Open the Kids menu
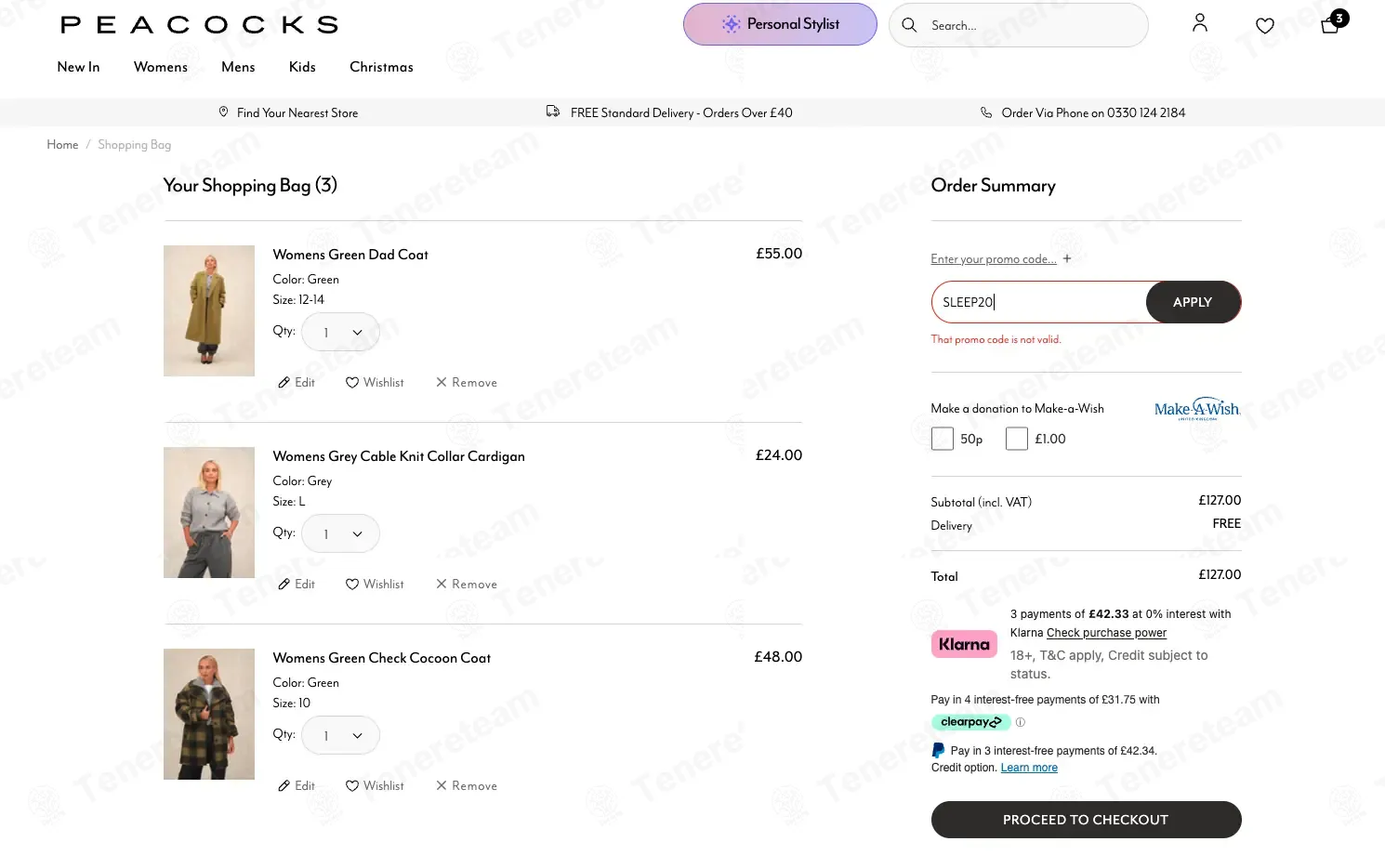 [x=302, y=67]
